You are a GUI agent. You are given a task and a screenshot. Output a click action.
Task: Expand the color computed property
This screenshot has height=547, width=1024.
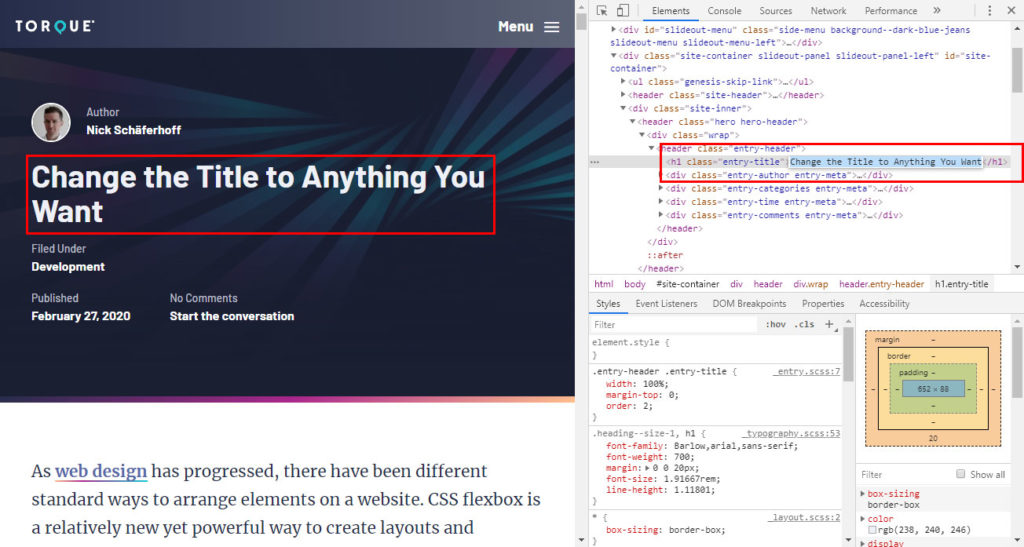(863, 519)
